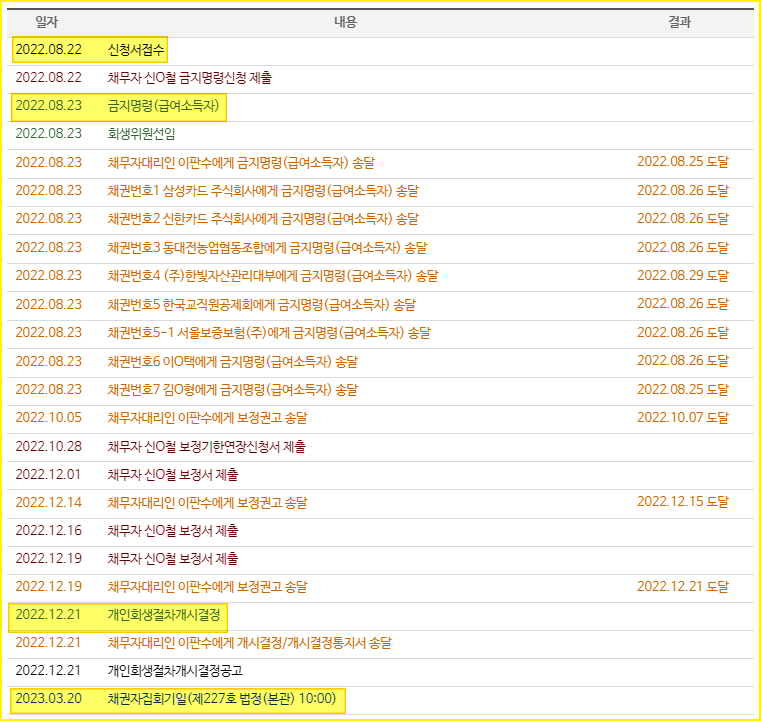Select the 개인회생절차개시결정 entry
Viewport: 761px width, 721px height.
(164, 615)
